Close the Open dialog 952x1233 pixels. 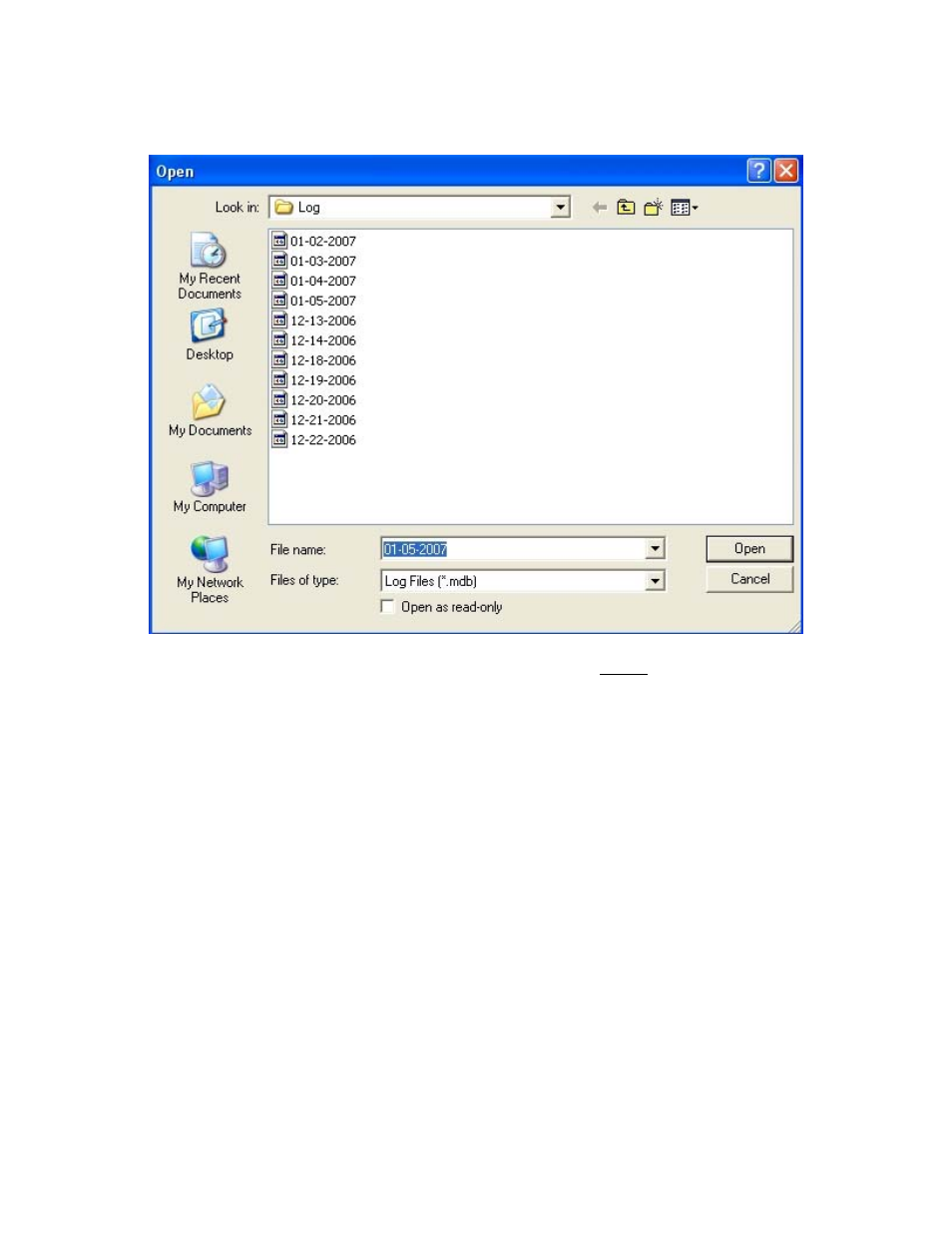tap(786, 171)
